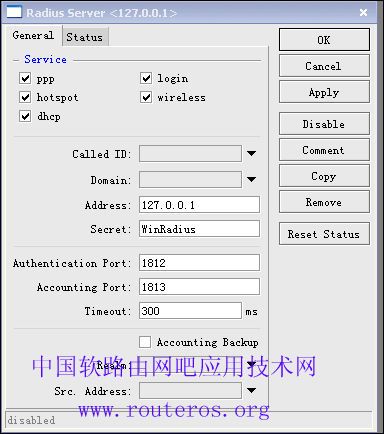Click the Reset Status button
Viewport: 384px width, 434px height.
pos(324,234)
